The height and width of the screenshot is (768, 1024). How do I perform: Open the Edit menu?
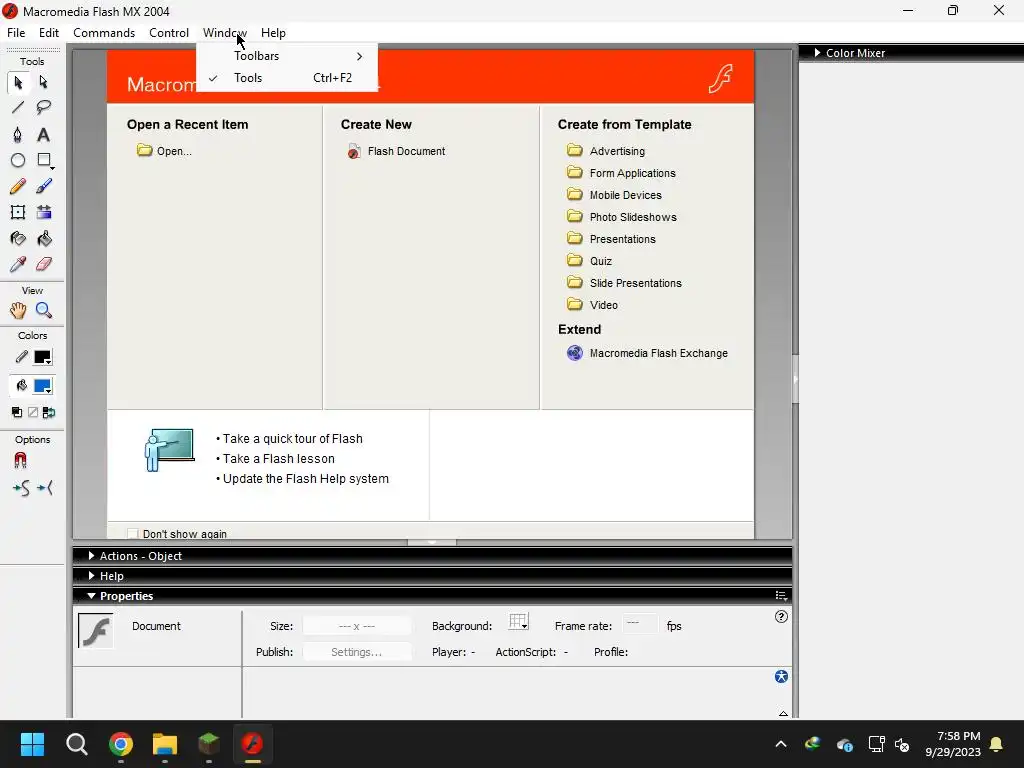tap(49, 33)
